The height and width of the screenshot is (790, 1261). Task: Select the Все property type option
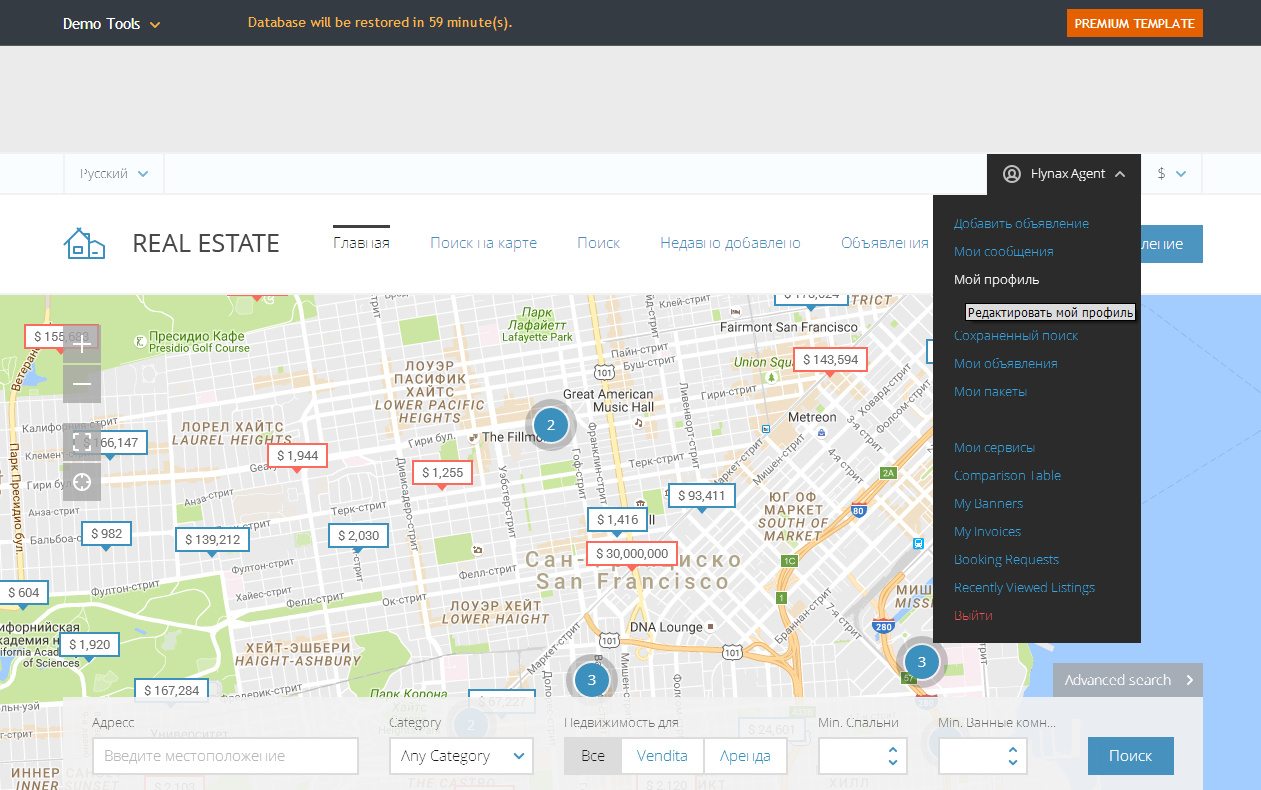(593, 756)
